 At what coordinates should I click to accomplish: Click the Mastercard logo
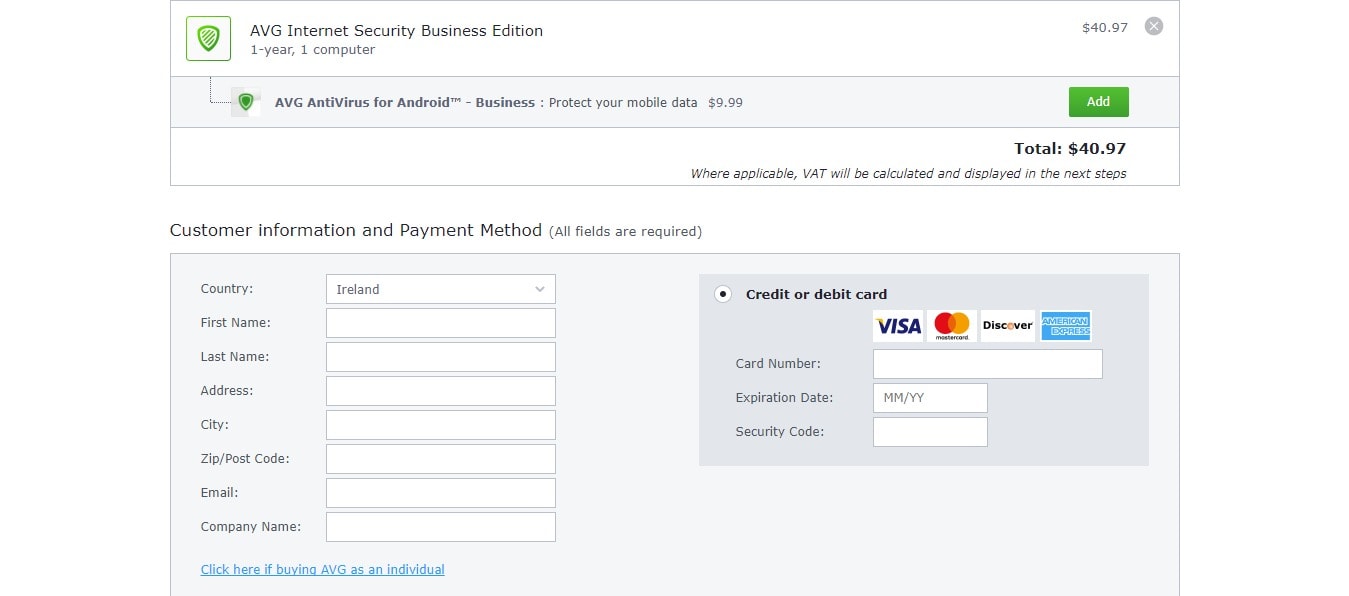point(952,326)
